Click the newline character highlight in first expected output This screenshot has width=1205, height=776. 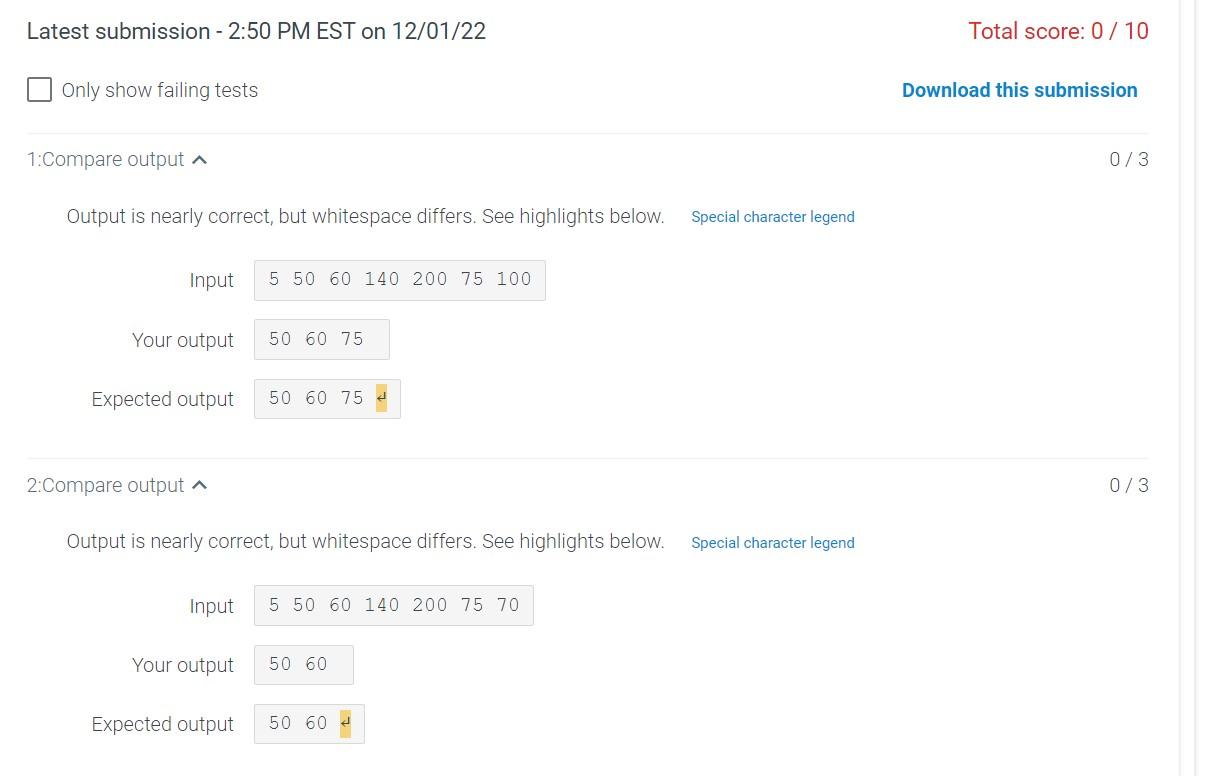[x=380, y=398]
